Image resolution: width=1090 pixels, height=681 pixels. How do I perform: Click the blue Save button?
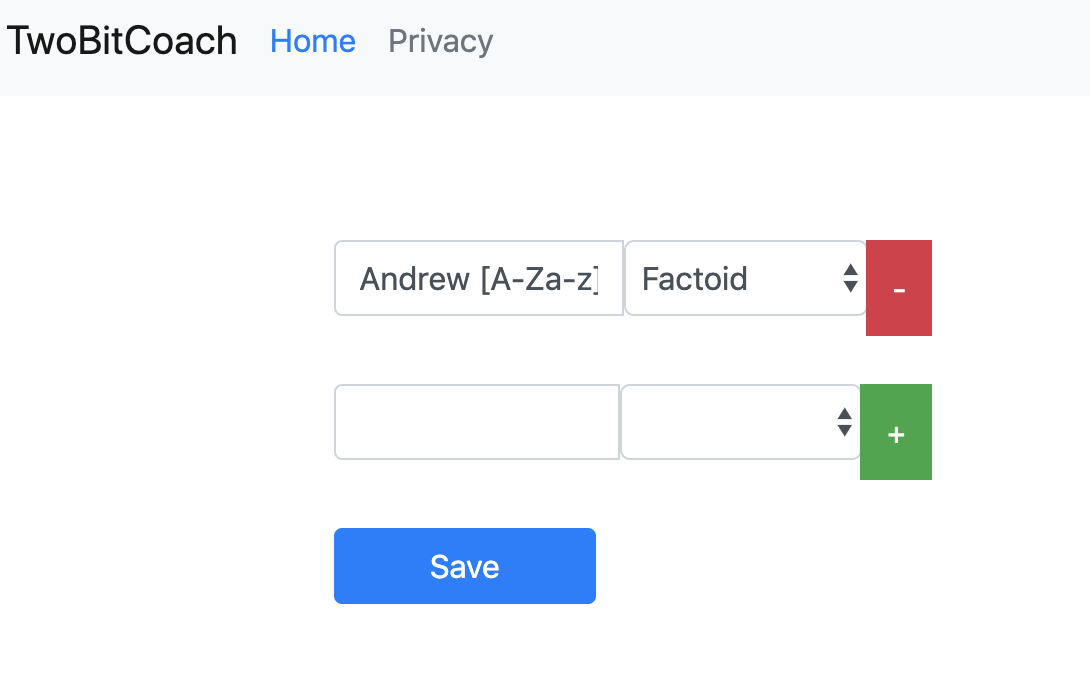(464, 566)
